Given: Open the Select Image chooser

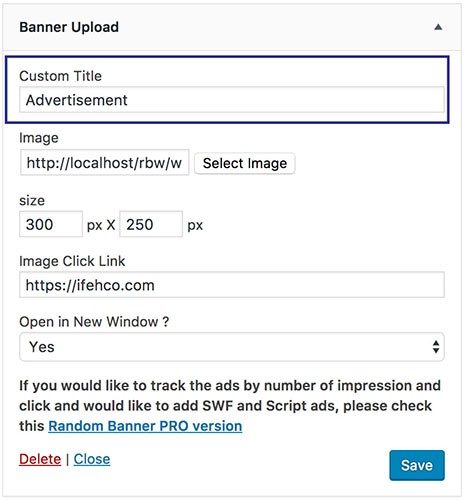Looking at the screenshot, I should 245,163.
